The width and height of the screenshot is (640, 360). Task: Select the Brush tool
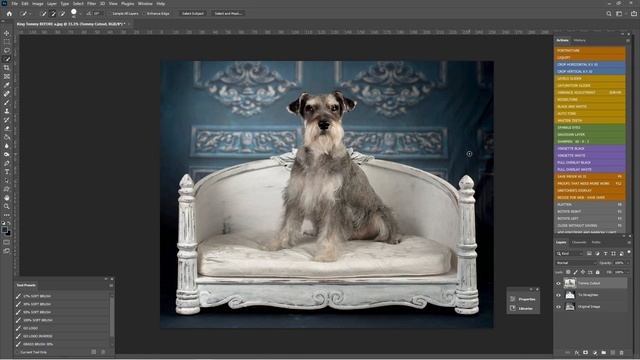coord(7,102)
